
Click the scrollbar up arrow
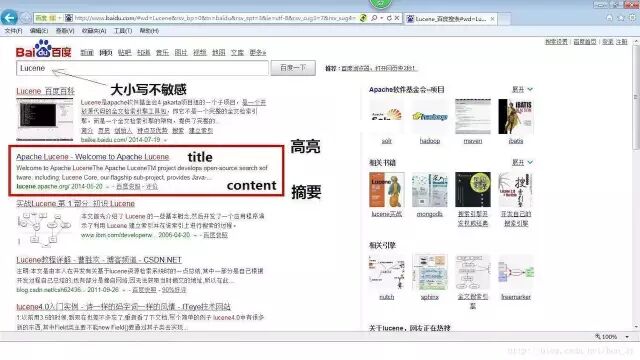point(636,42)
